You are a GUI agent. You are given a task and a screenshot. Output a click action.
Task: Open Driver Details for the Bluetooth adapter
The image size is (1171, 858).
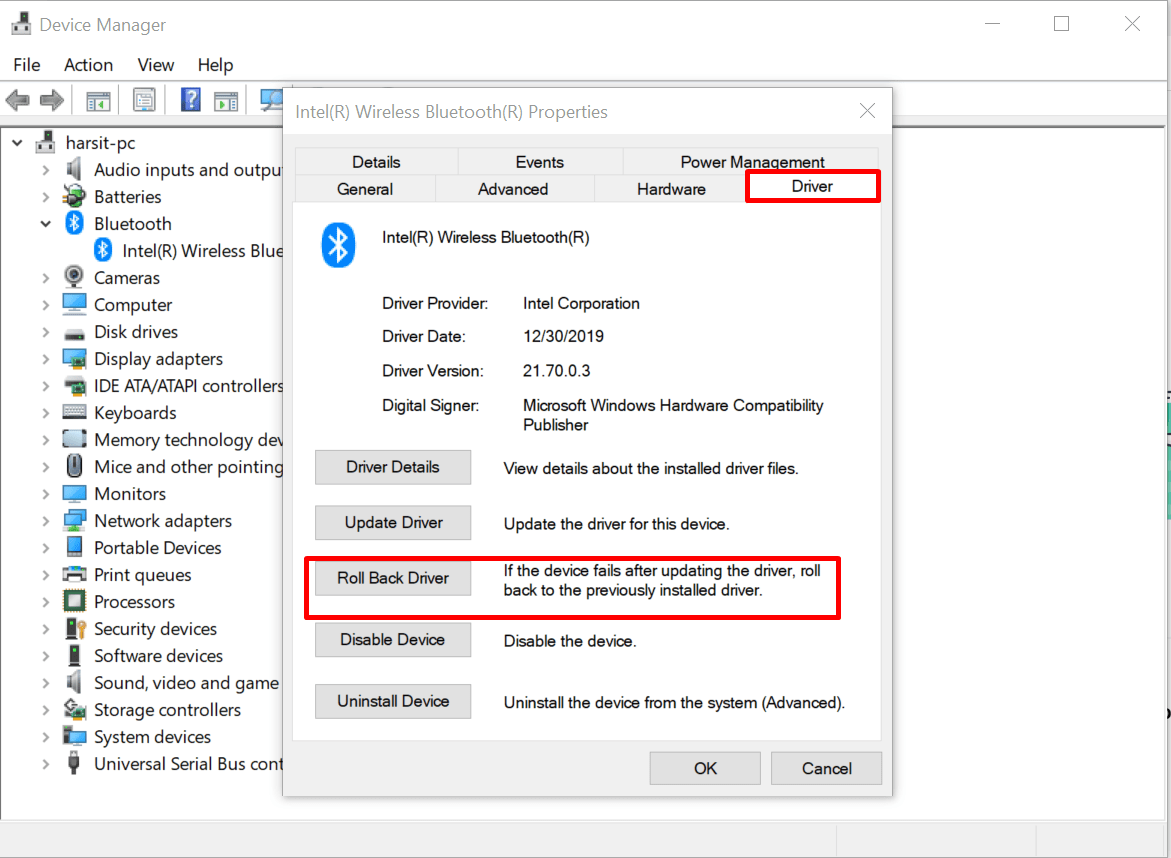tap(392, 467)
